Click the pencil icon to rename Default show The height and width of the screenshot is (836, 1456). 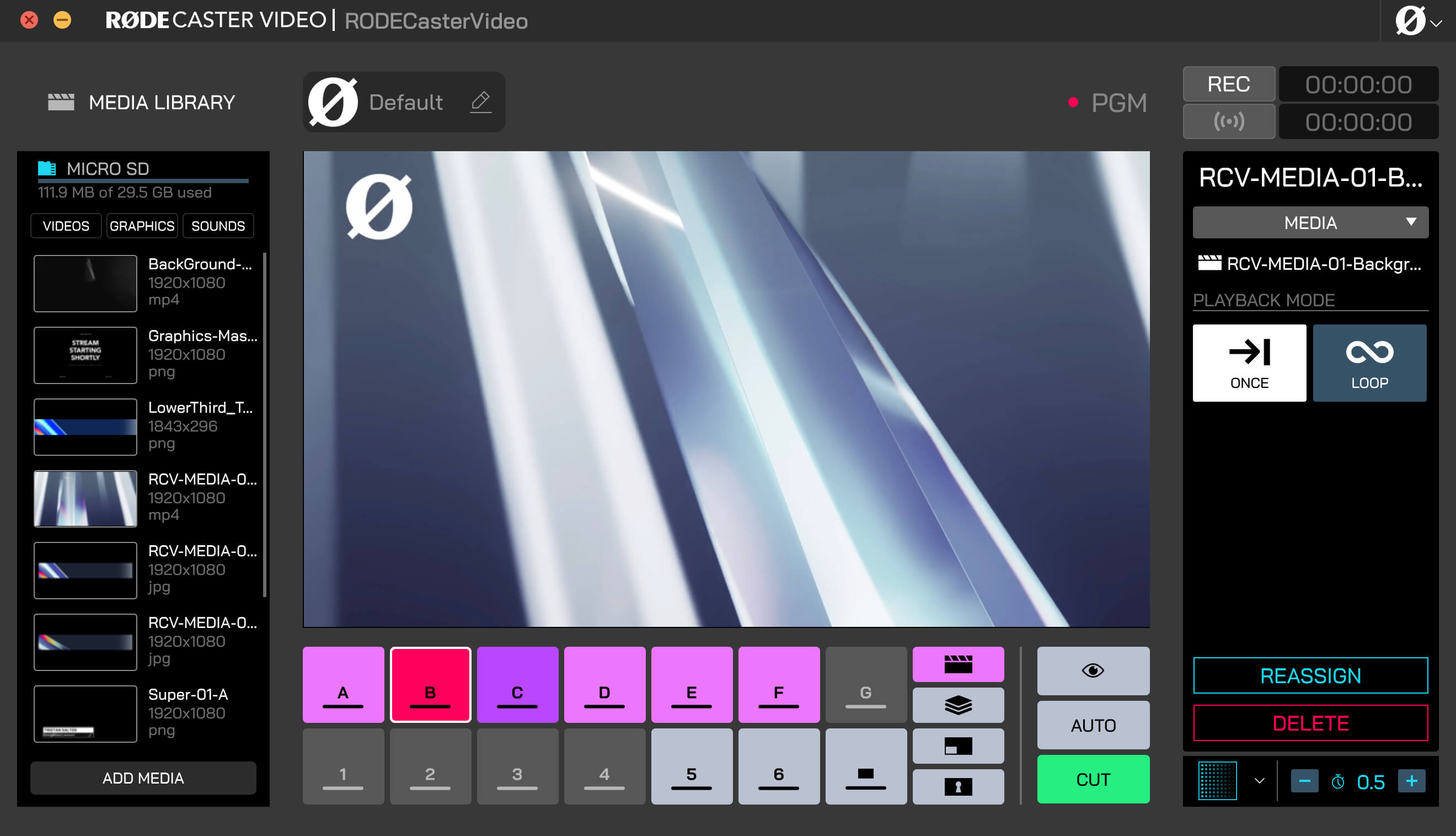(481, 101)
